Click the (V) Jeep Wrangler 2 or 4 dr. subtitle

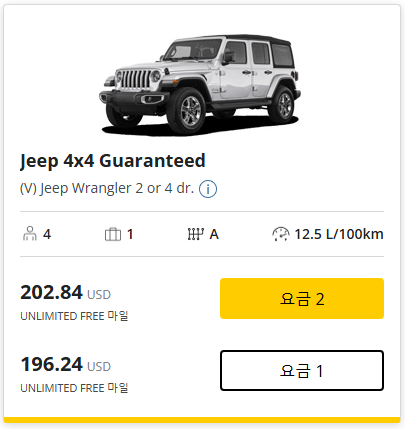[107, 188]
